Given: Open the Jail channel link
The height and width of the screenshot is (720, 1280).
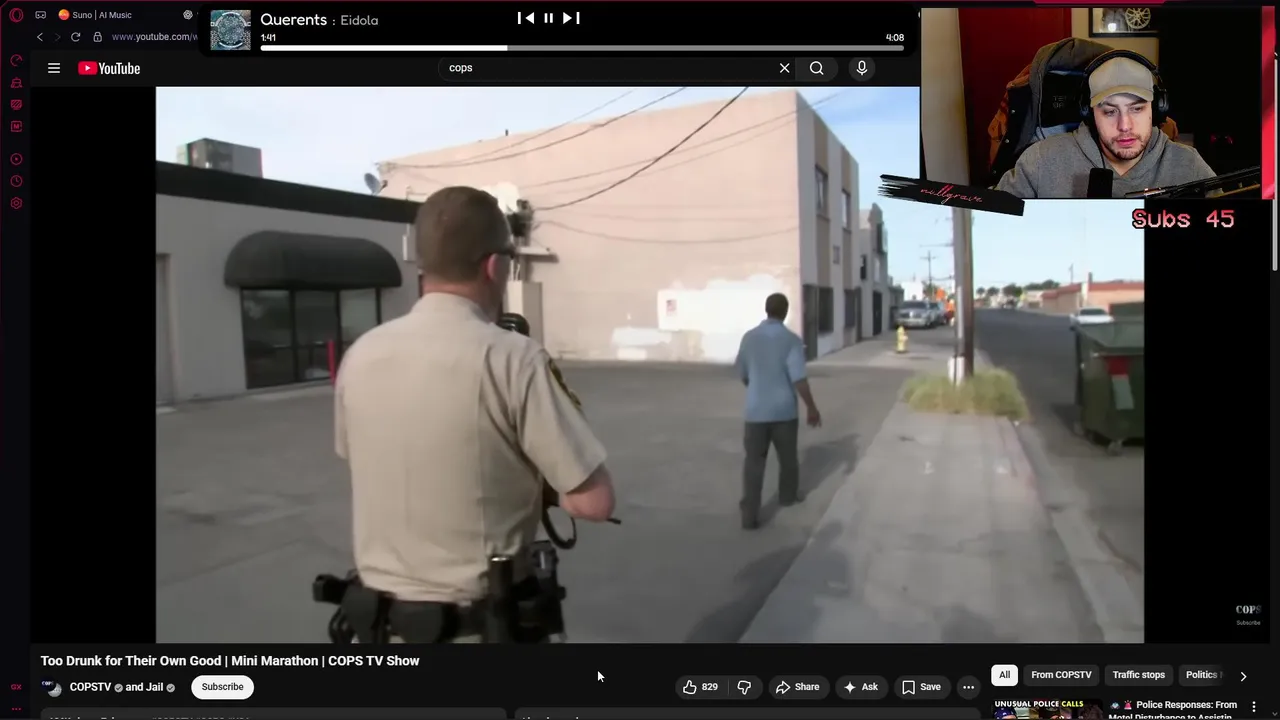Looking at the screenshot, I should click(154, 687).
